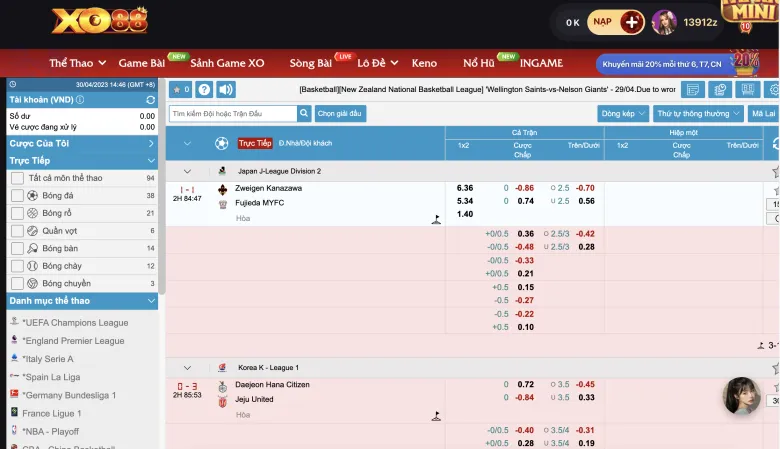780x449 pixels.
Task: Refresh account balance icon
Action: coord(150,100)
